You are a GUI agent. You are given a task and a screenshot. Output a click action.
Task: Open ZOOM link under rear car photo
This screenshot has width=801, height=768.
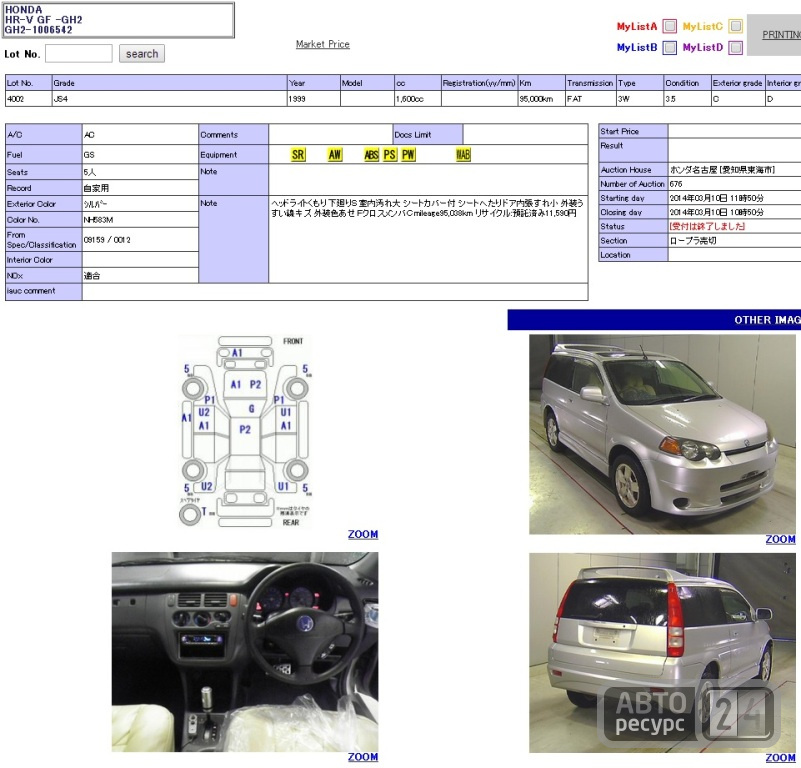[780, 758]
